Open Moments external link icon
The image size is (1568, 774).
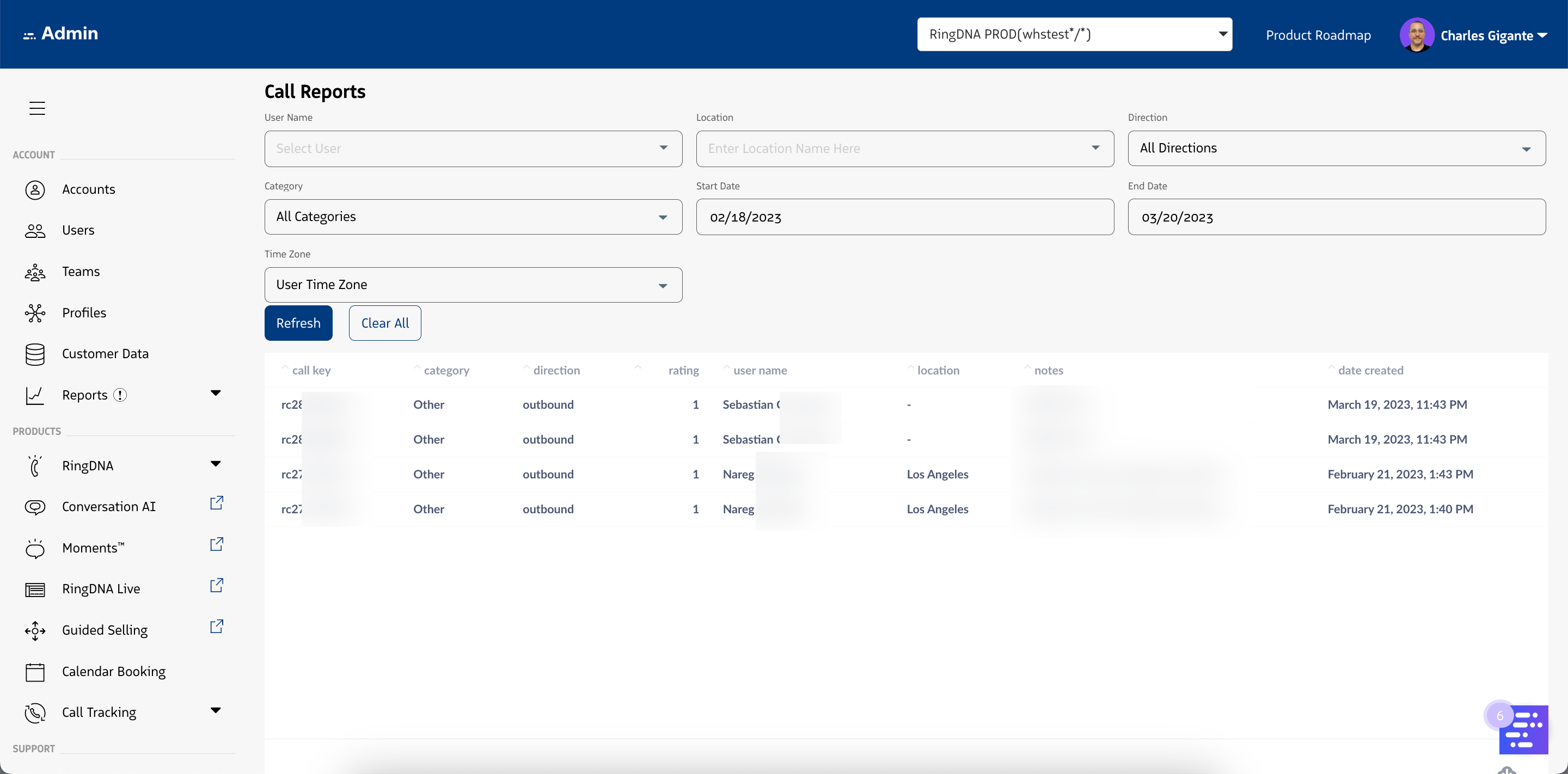pos(217,545)
